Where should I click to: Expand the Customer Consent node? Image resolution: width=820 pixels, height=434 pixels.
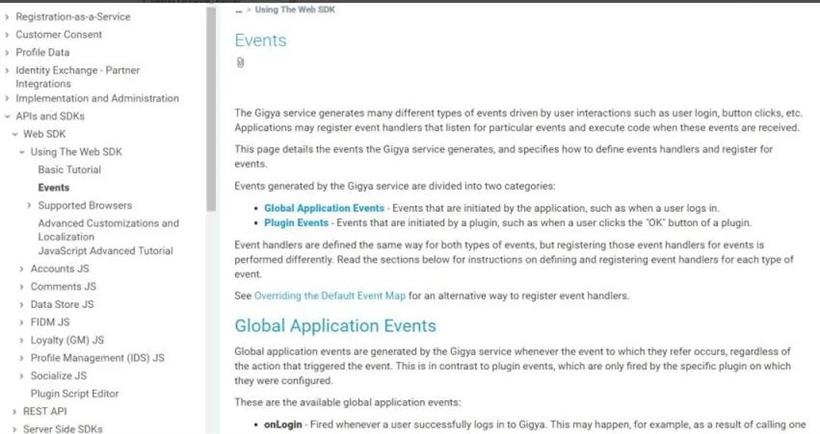click(x=7, y=35)
